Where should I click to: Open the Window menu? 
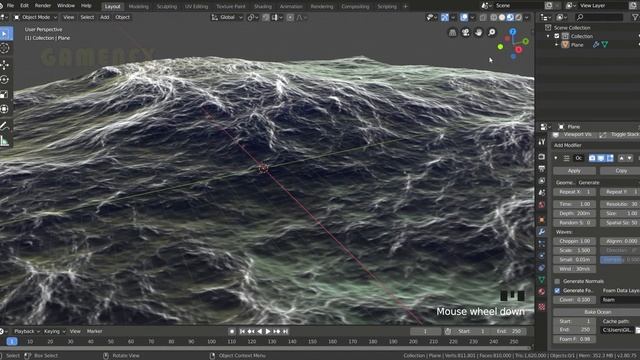pyautogui.click(x=66, y=6)
